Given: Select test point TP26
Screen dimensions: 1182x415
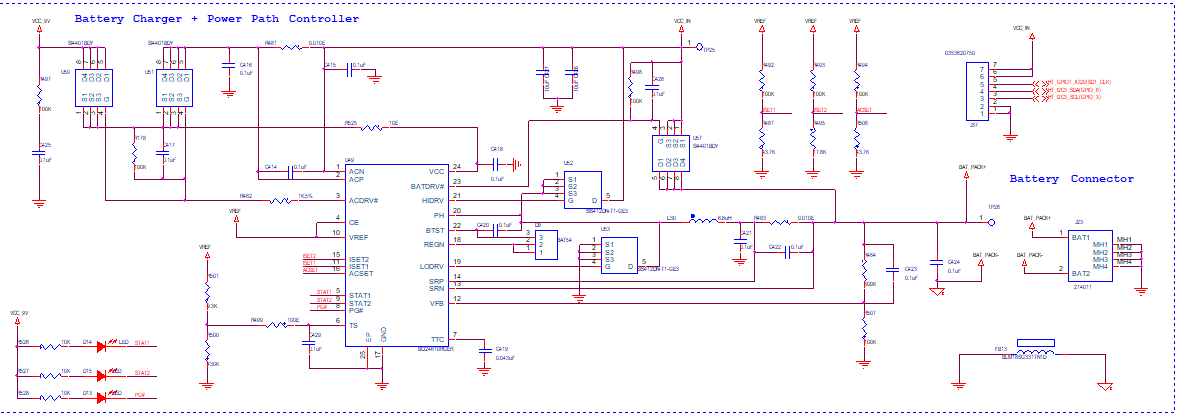Looking at the screenshot, I should [x=991, y=221].
